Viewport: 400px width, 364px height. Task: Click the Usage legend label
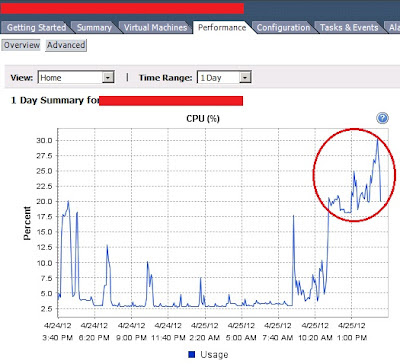pyautogui.click(x=214, y=355)
